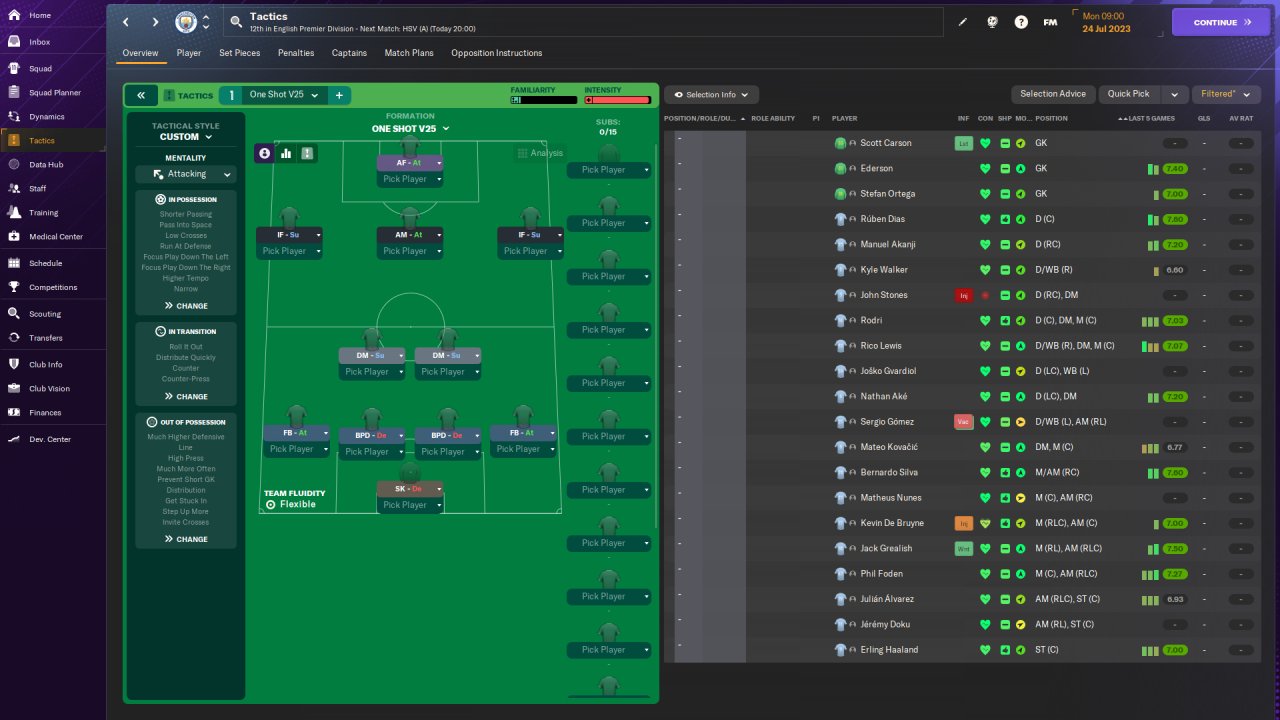Switch to the Captains tab
The width and height of the screenshot is (1280, 720).
[349, 53]
